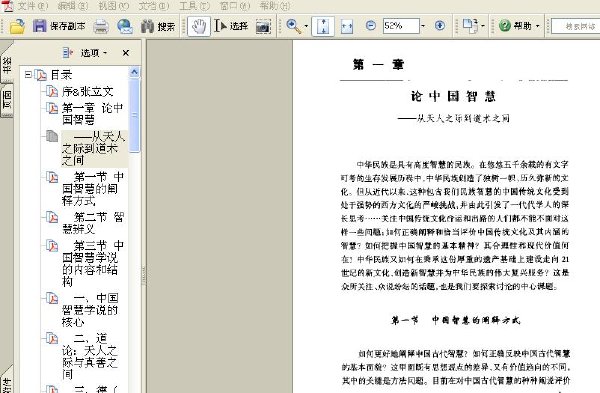Select the Hand tool
Viewport: 600px width, 393px height.
click(199, 26)
